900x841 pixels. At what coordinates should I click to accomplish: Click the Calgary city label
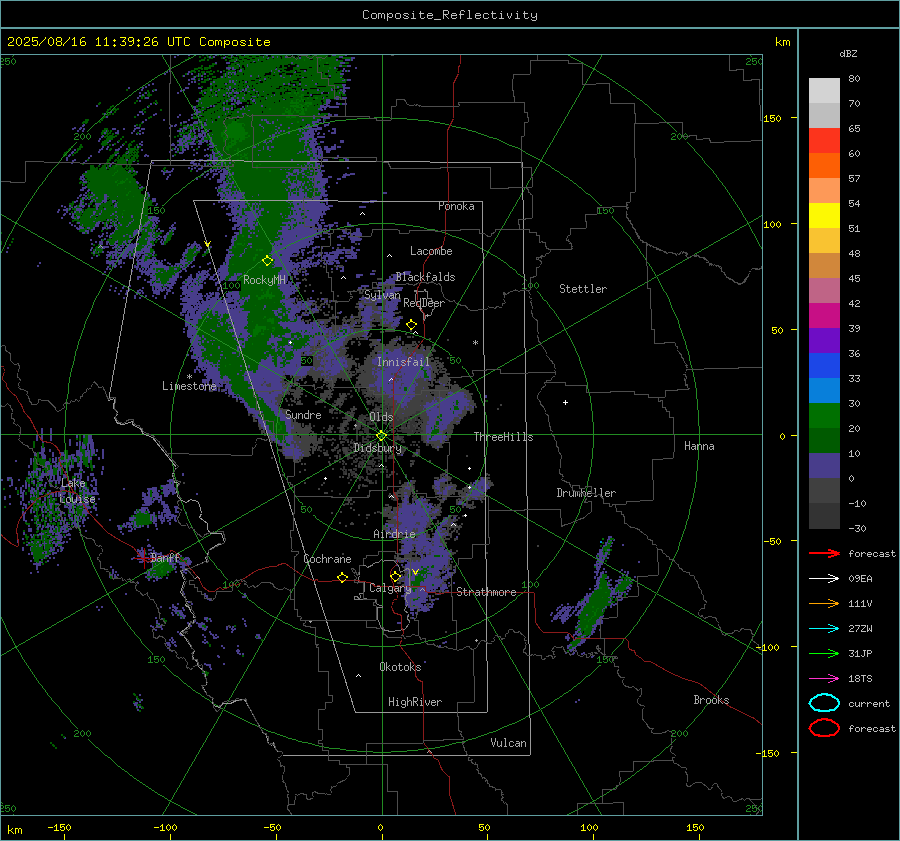point(390,588)
